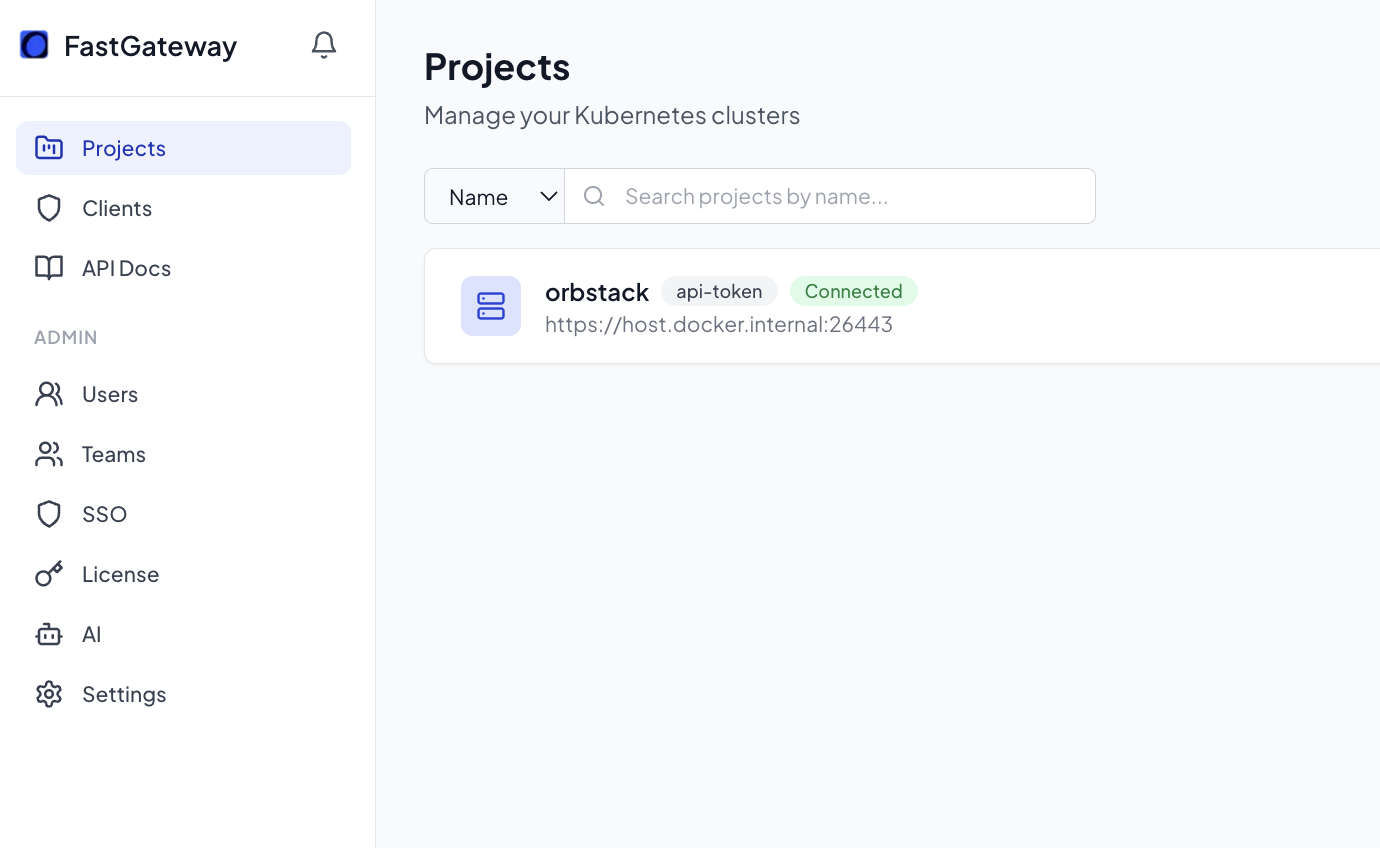The width and height of the screenshot is (1380, 848).
Task: Open the orbstack project name
Action: (597, 292)
